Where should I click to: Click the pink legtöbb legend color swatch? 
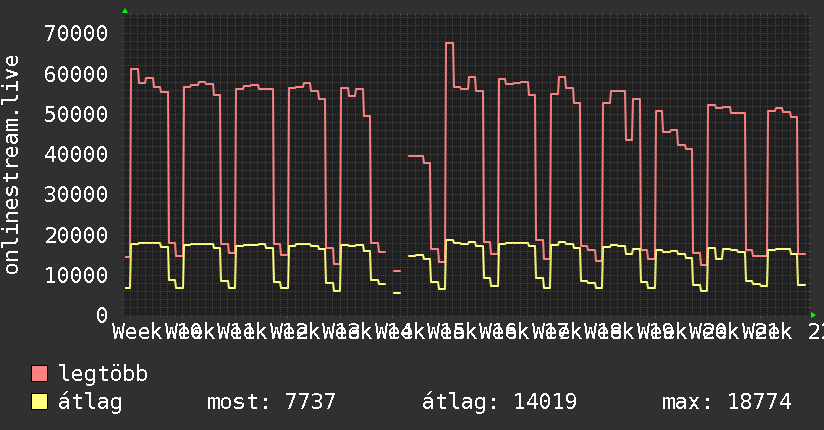39,374
